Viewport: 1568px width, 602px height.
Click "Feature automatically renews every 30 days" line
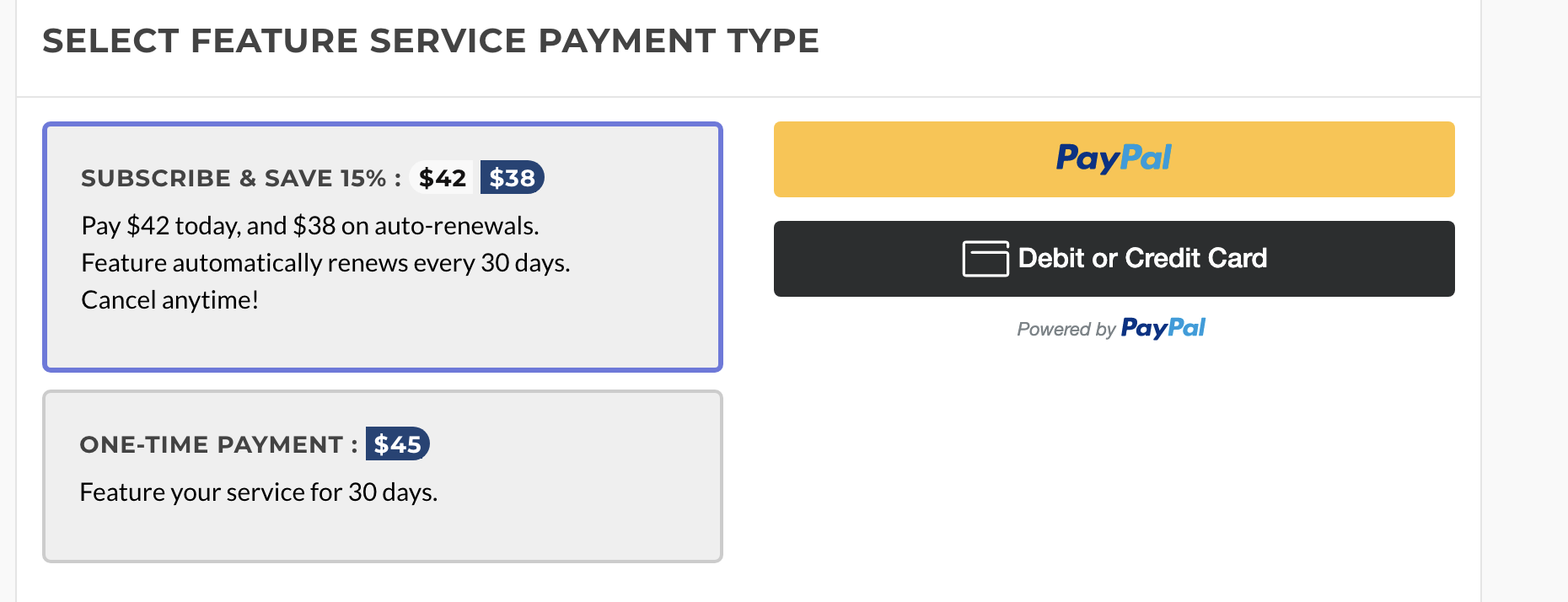click(325, 263)
